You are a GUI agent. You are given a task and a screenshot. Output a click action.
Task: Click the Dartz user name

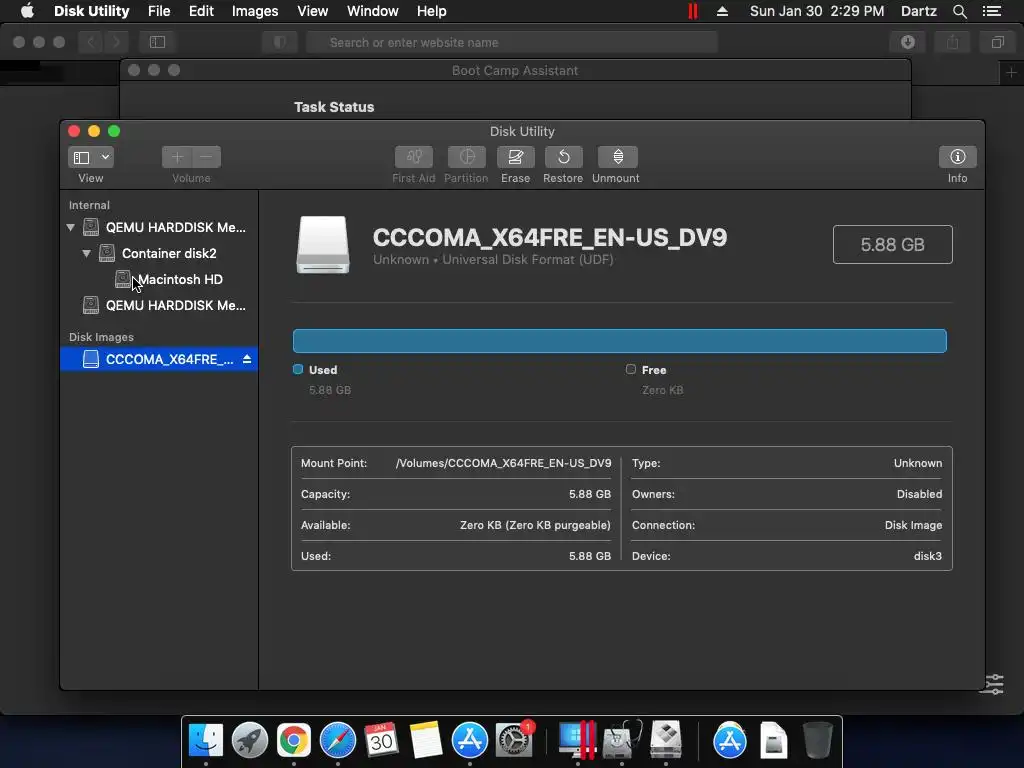point(918,11)
